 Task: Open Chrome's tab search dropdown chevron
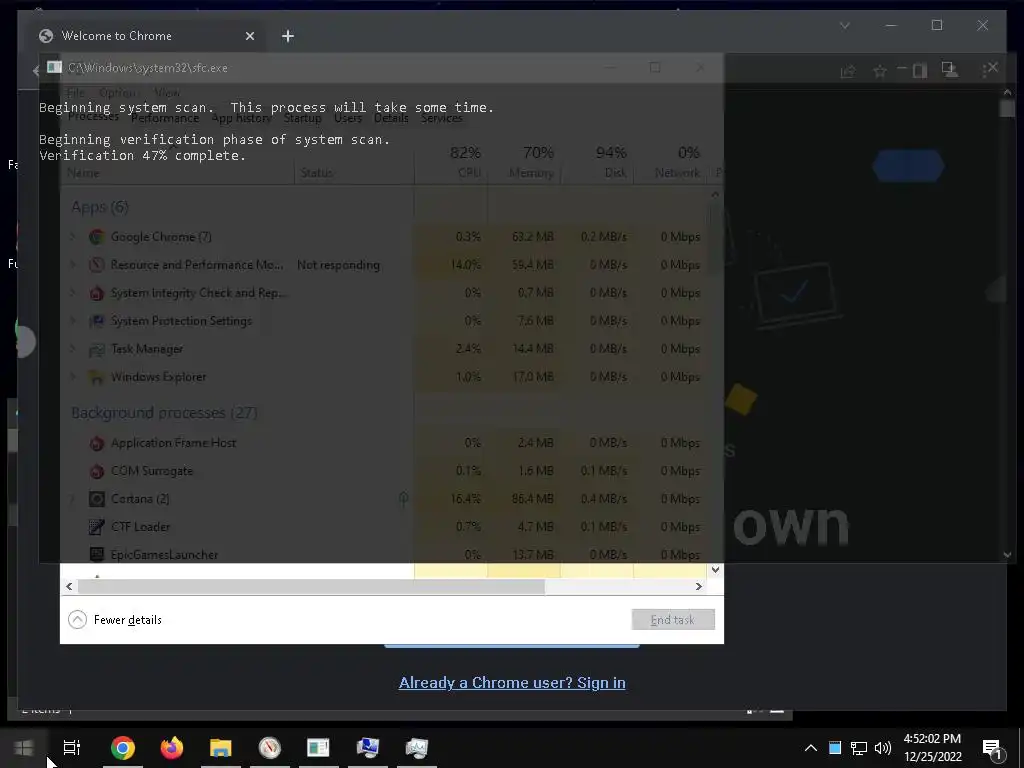(844, 26)
